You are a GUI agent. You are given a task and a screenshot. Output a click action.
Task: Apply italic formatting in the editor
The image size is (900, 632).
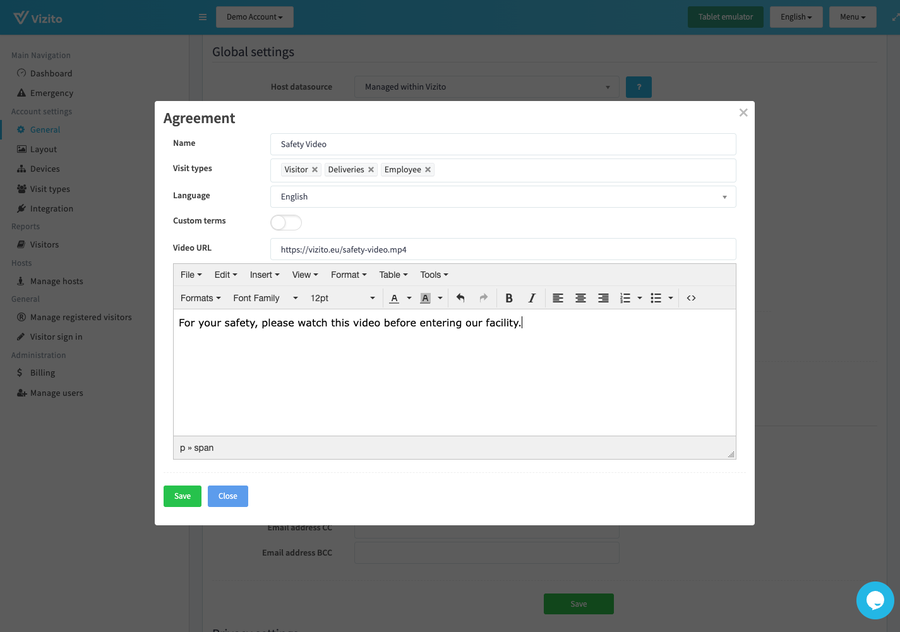pos(531,297)
